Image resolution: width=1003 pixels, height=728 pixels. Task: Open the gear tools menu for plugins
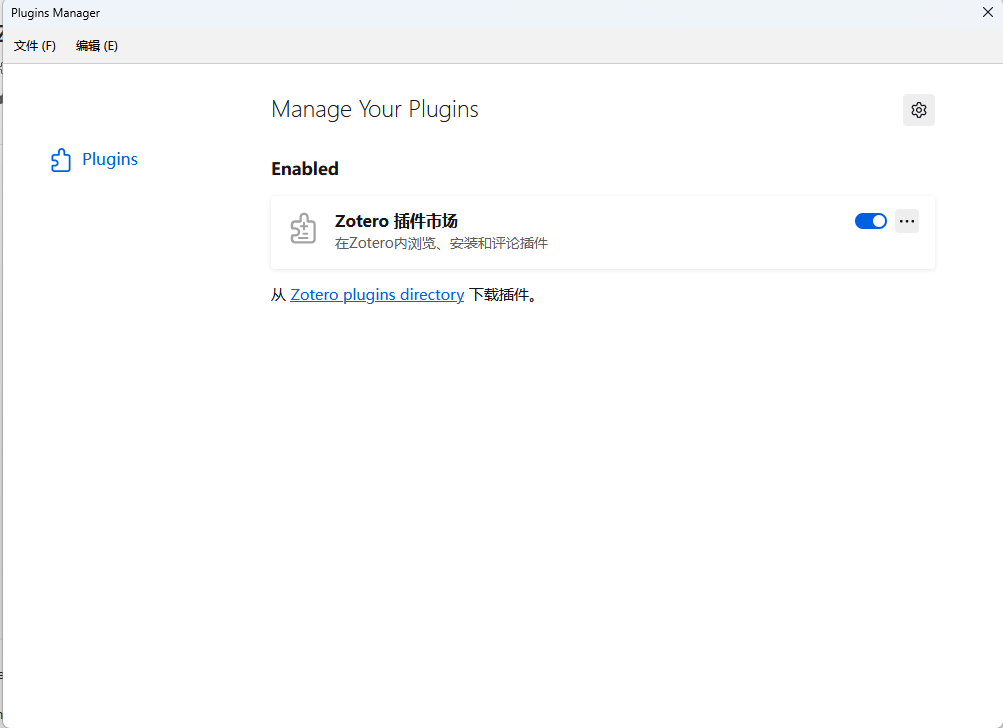(x=919, y=110)
